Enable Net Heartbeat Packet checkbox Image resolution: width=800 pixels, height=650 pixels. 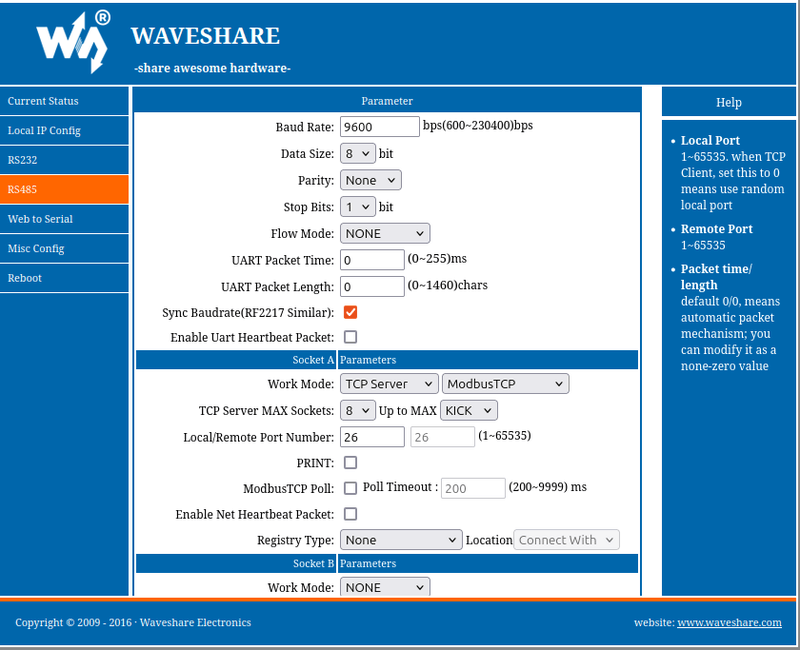coord(351,514)
